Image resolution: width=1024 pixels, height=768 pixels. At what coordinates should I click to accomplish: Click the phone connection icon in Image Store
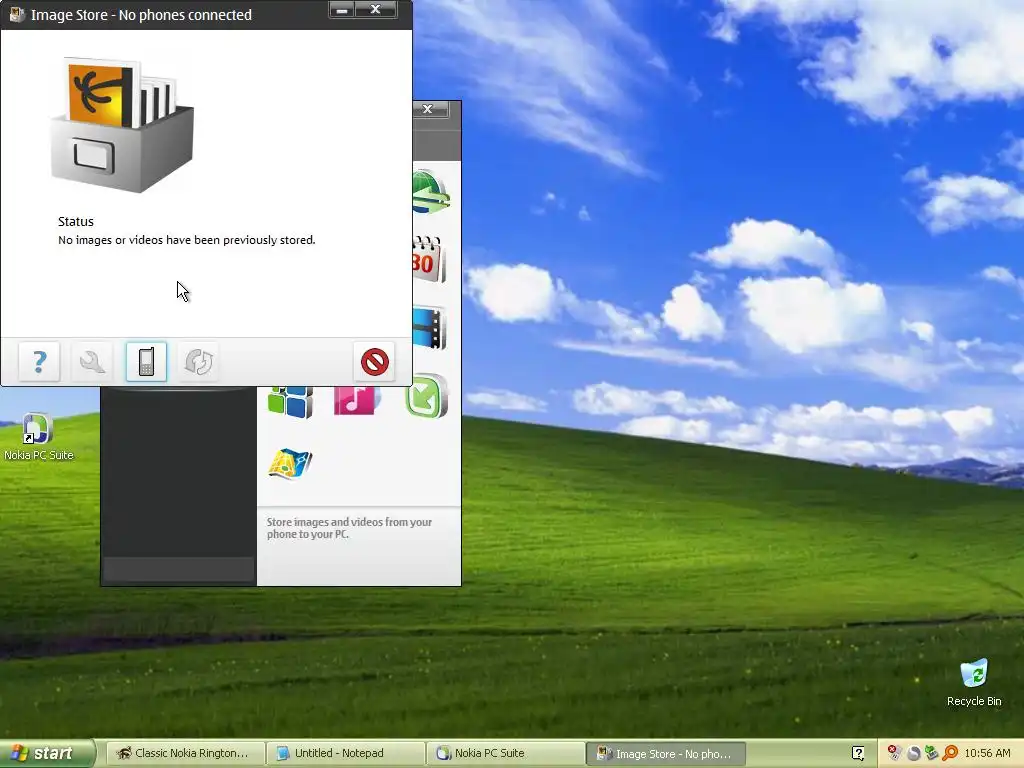(x=146, y=361)
